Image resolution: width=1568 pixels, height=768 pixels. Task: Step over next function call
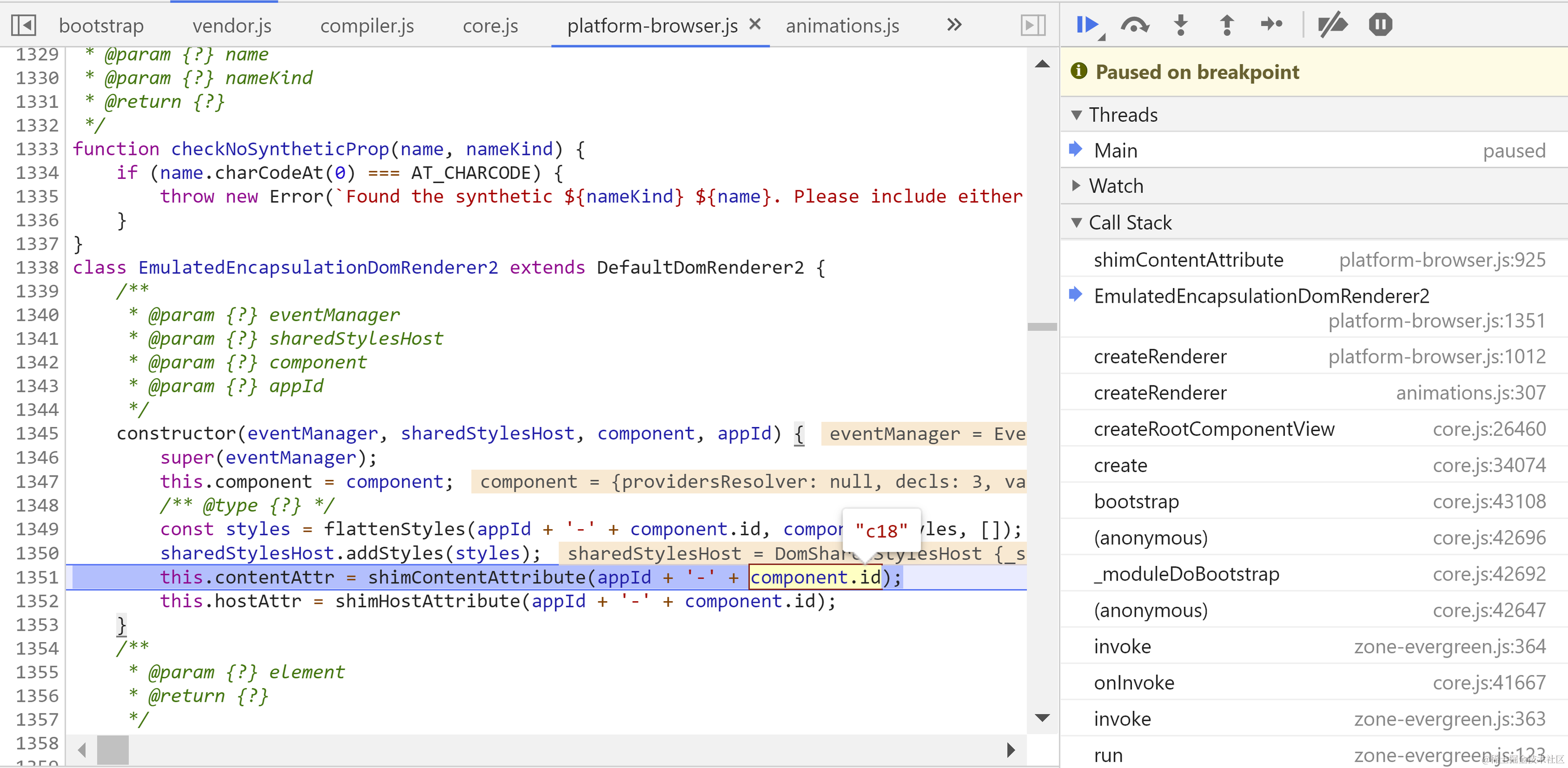click(x=1134, y=25)
